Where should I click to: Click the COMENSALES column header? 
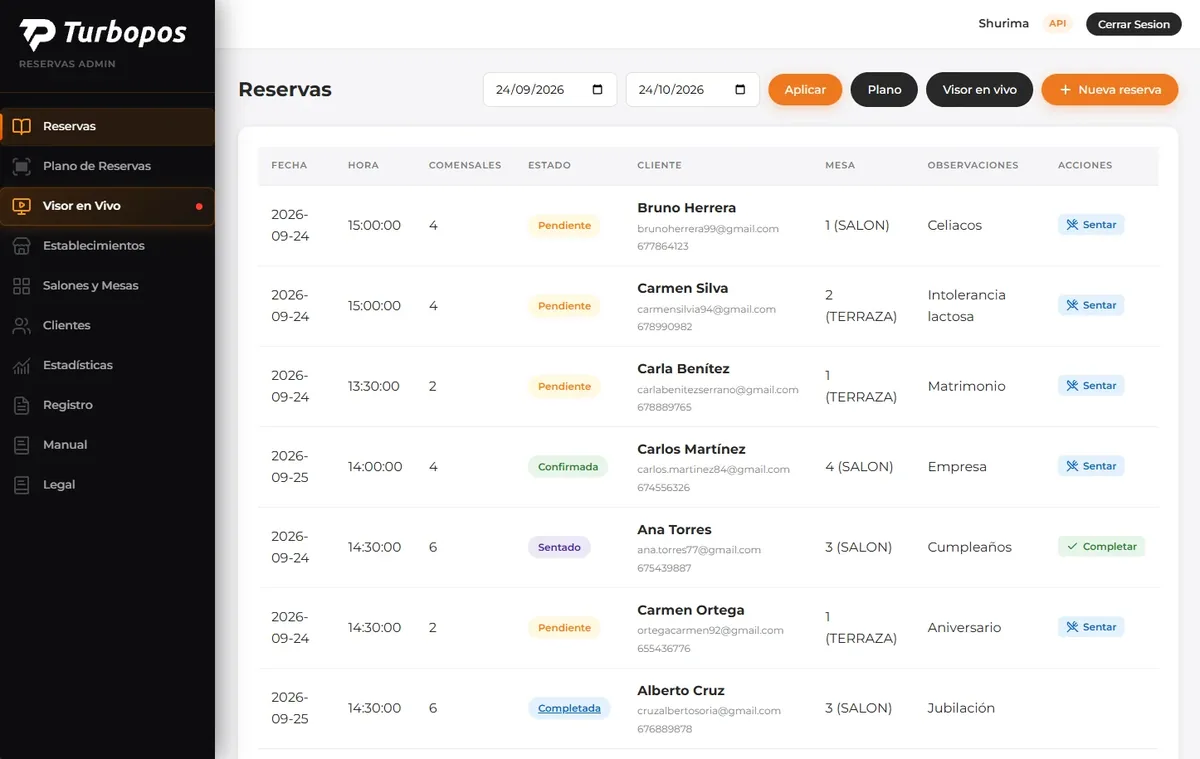pos(465,165)
